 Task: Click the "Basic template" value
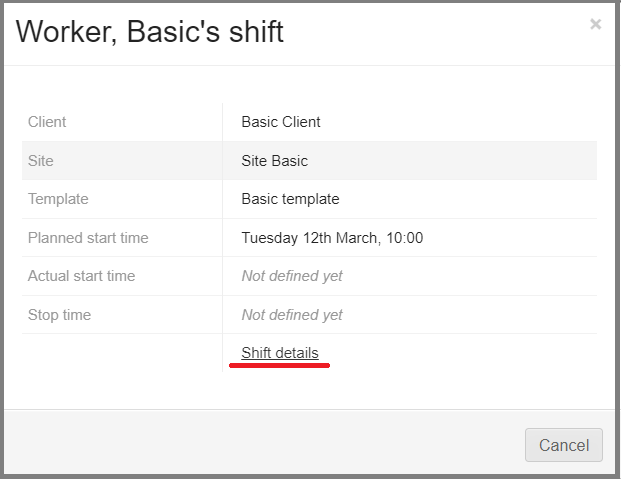tap(290, 199)
